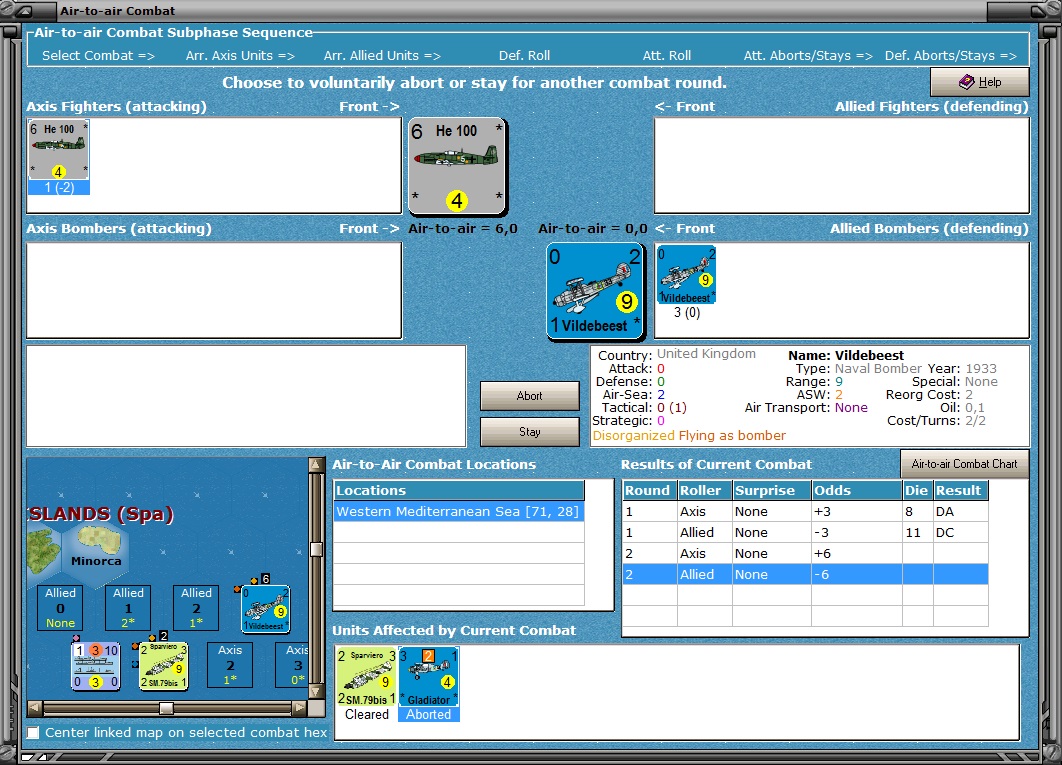Click the Axis 2 sea box on map
1062x765 pixels.
230,665
